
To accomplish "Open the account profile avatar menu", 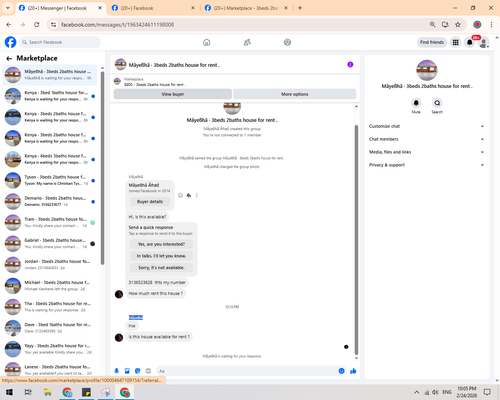I will [x=483, y=42].
